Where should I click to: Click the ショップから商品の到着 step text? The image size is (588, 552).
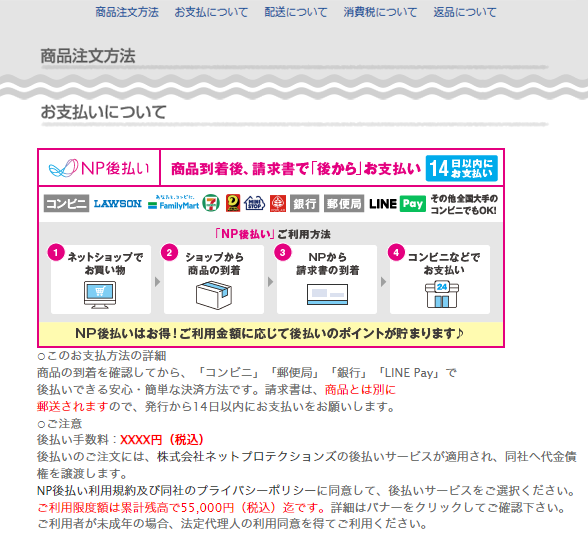point(214,263)
